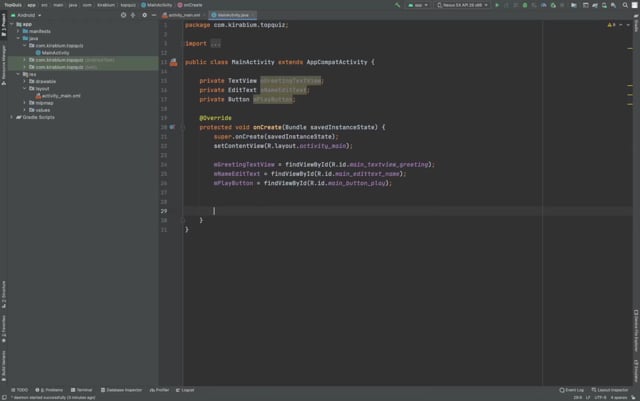The image size is (640, 401).
Task: Toggle the Favorites side tab
Action: click(4, 329)
